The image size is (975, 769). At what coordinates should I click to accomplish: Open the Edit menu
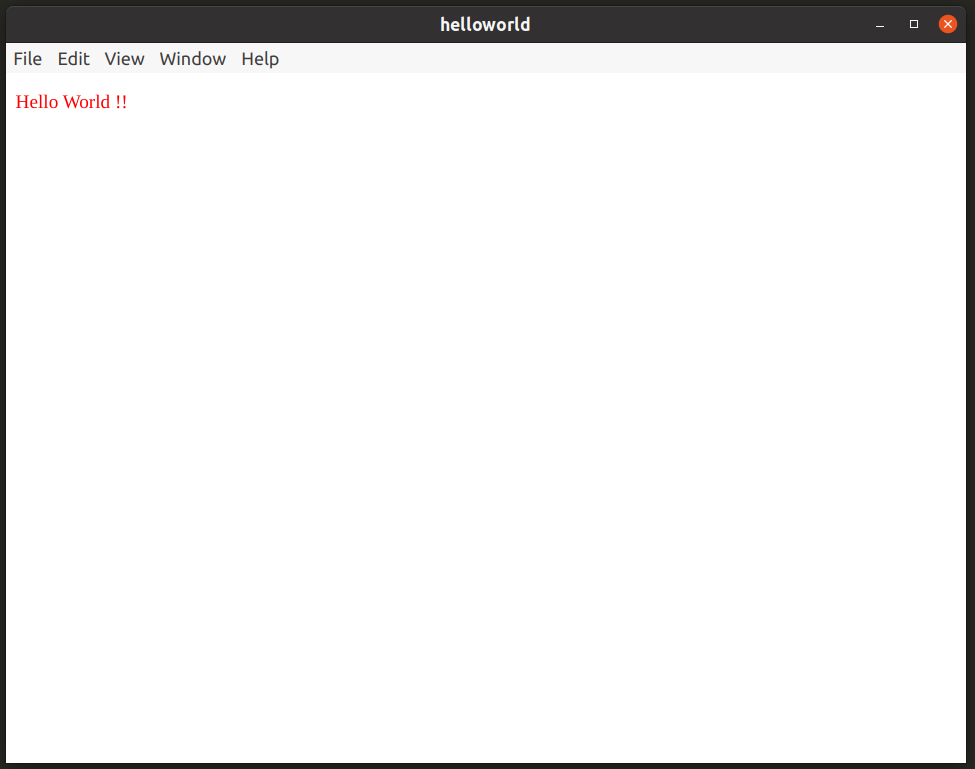pos(73,58)
